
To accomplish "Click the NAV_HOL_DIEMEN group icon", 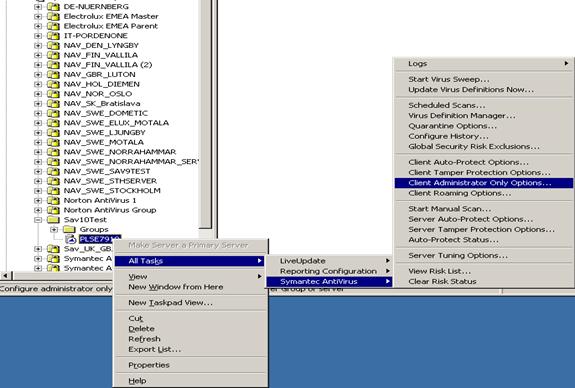I will [x=53, y=84].
